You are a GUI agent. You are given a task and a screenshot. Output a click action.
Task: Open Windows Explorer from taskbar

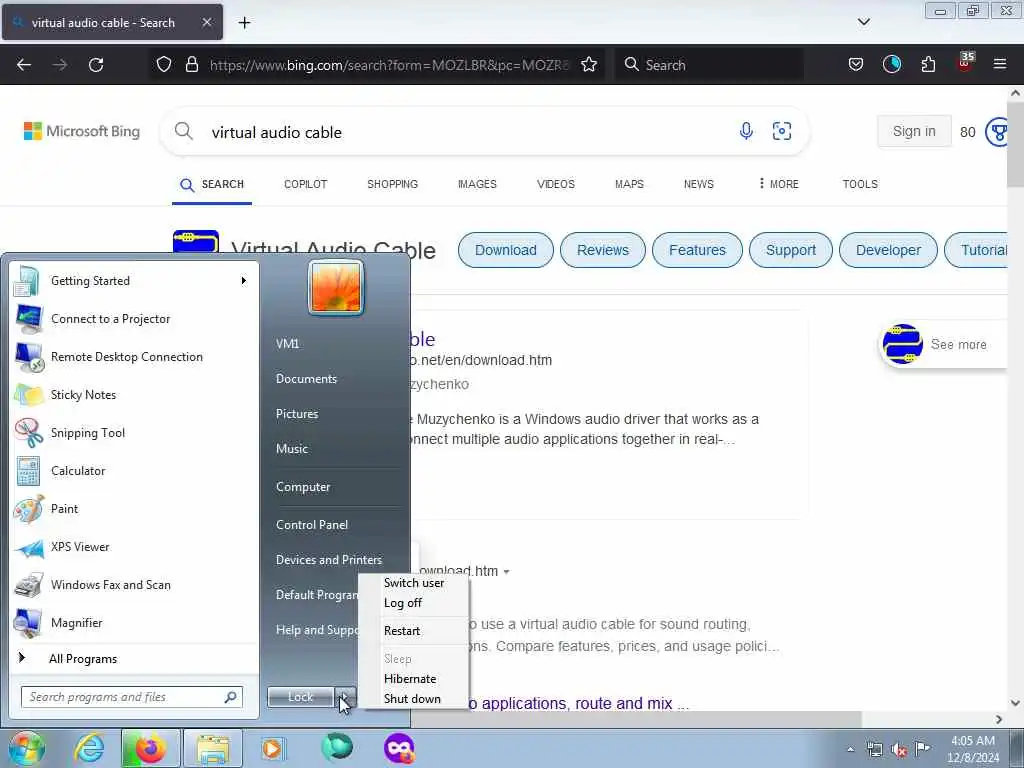pos(212,748)
